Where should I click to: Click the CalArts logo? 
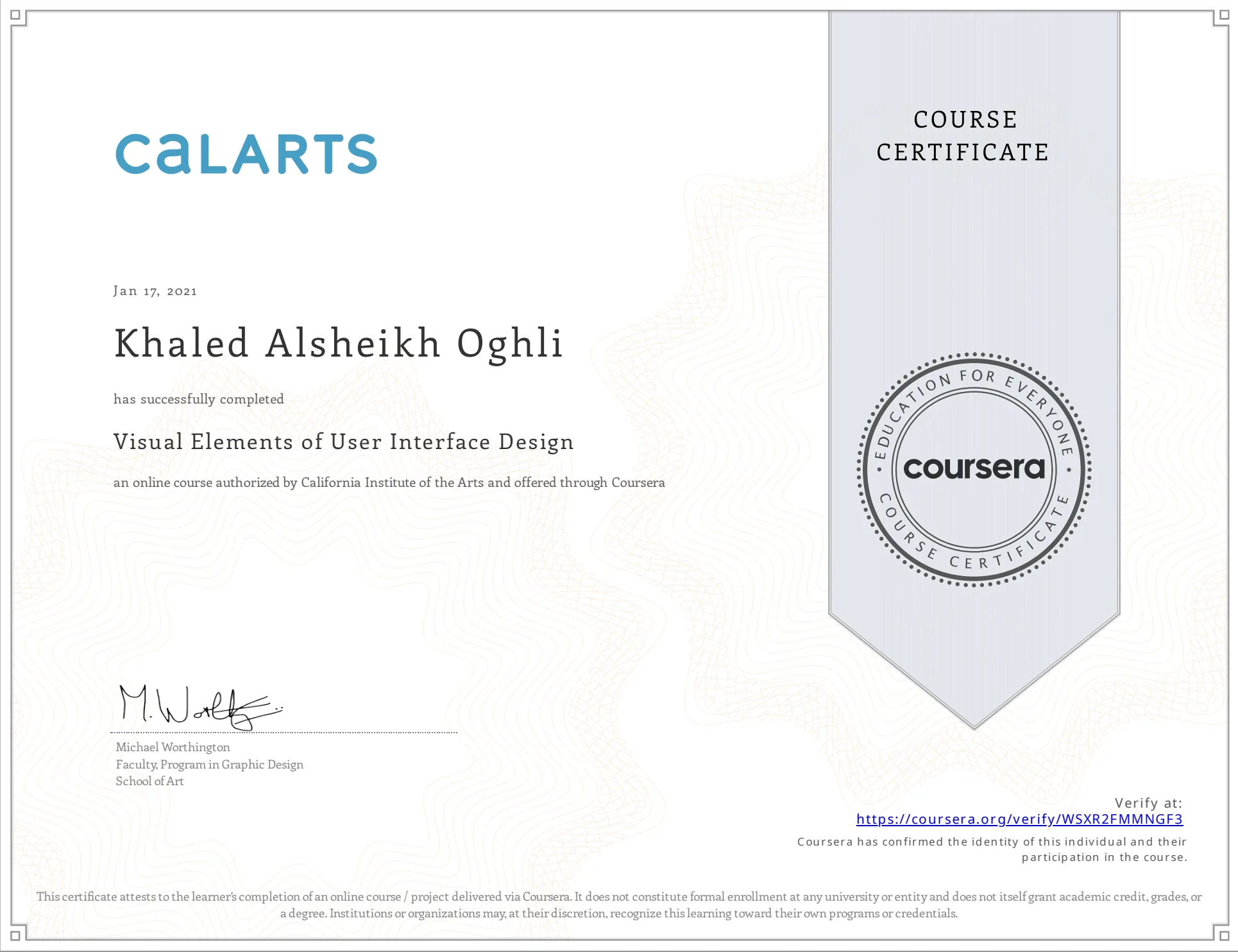point(246,154)
